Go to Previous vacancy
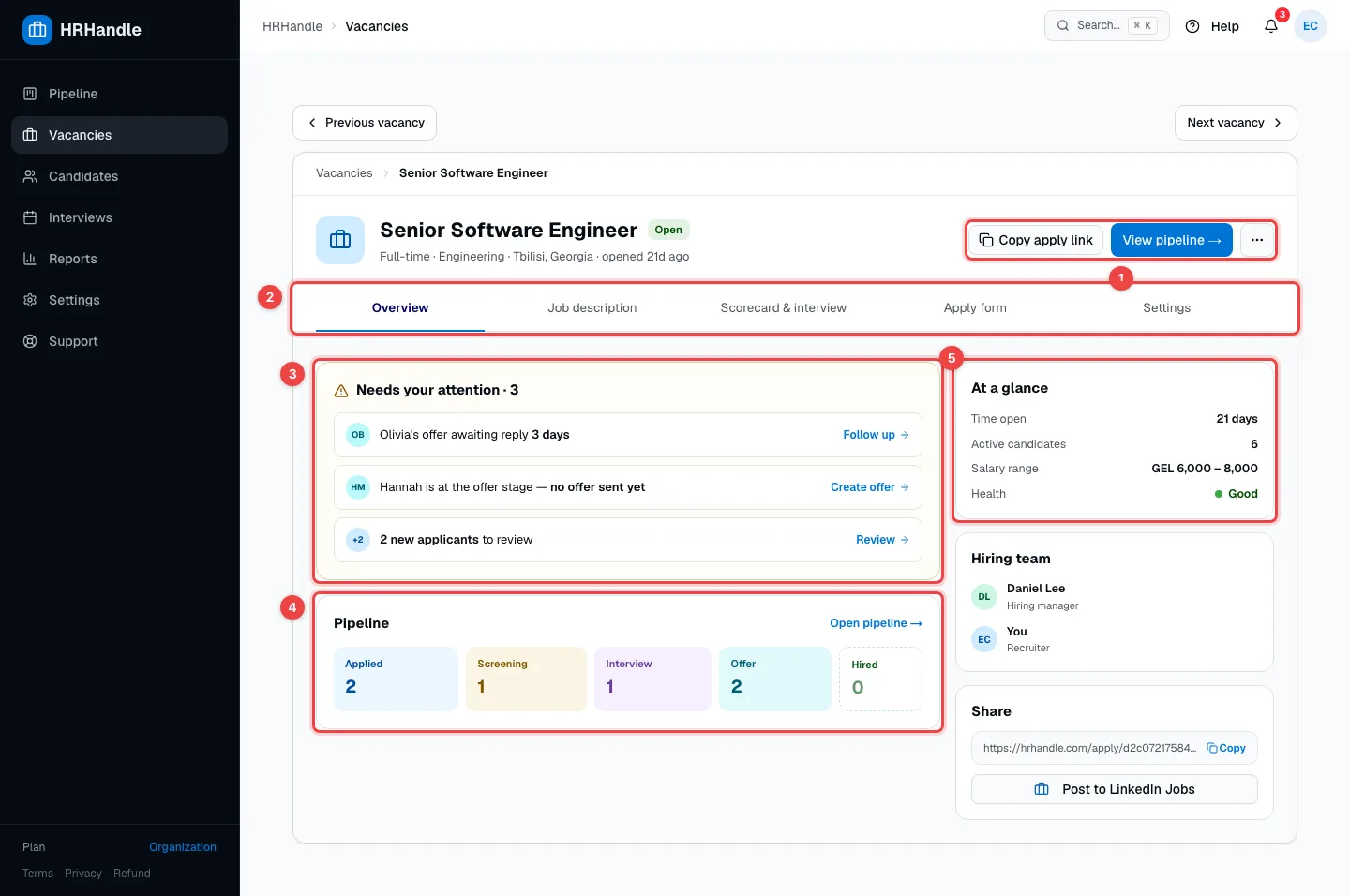The height and width of the screenshot is (896, 1350). click(x=365, y=123)
